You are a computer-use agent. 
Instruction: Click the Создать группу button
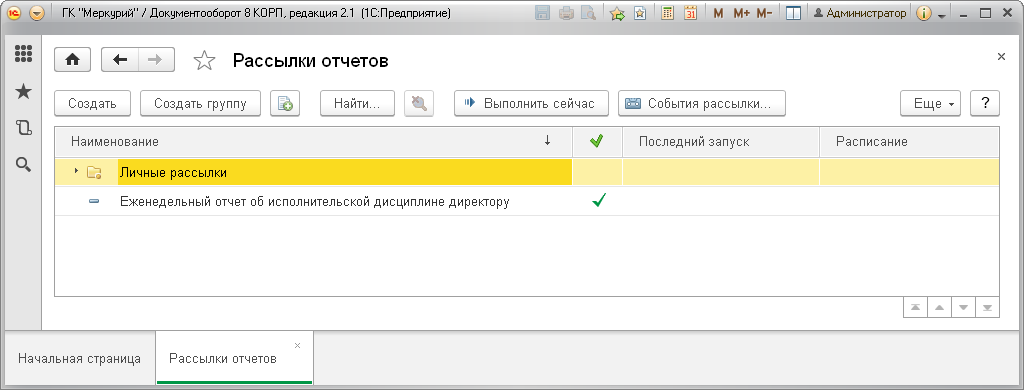click(x=200, y=103)
